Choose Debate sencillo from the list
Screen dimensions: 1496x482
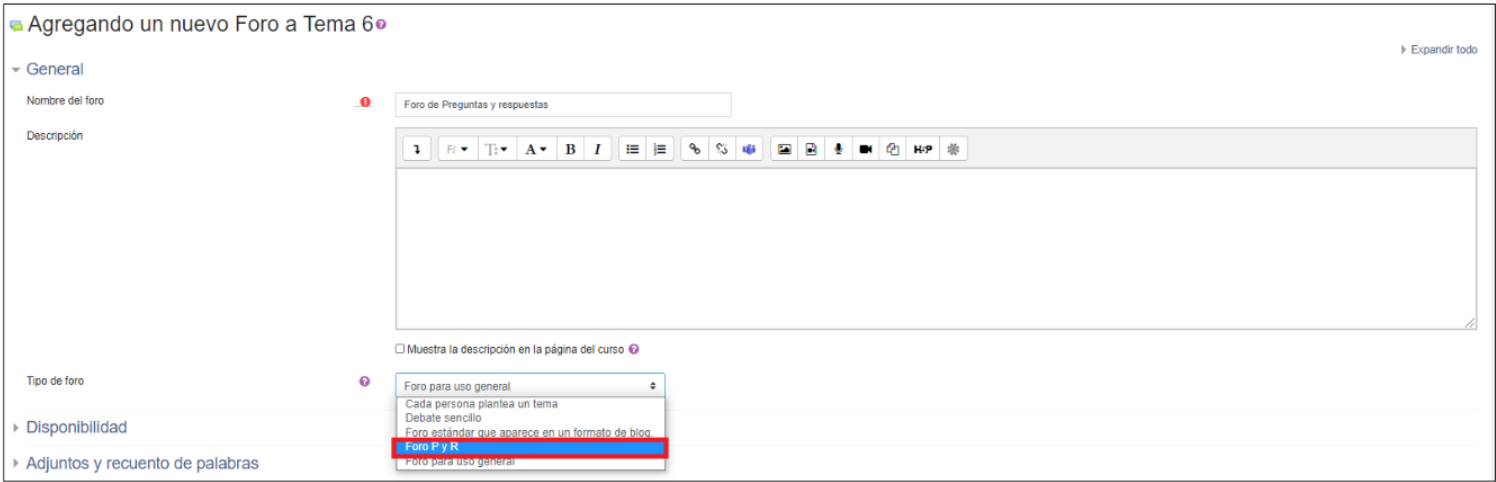tap(443, 417)
